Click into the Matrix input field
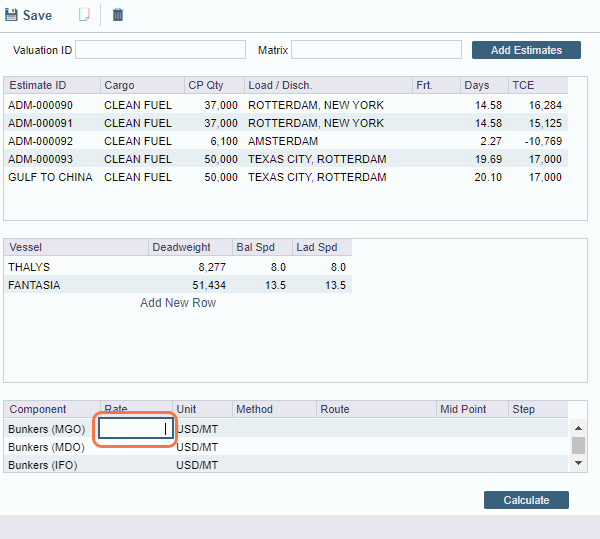This screenshot has height=539, width=600. point(376,50)
